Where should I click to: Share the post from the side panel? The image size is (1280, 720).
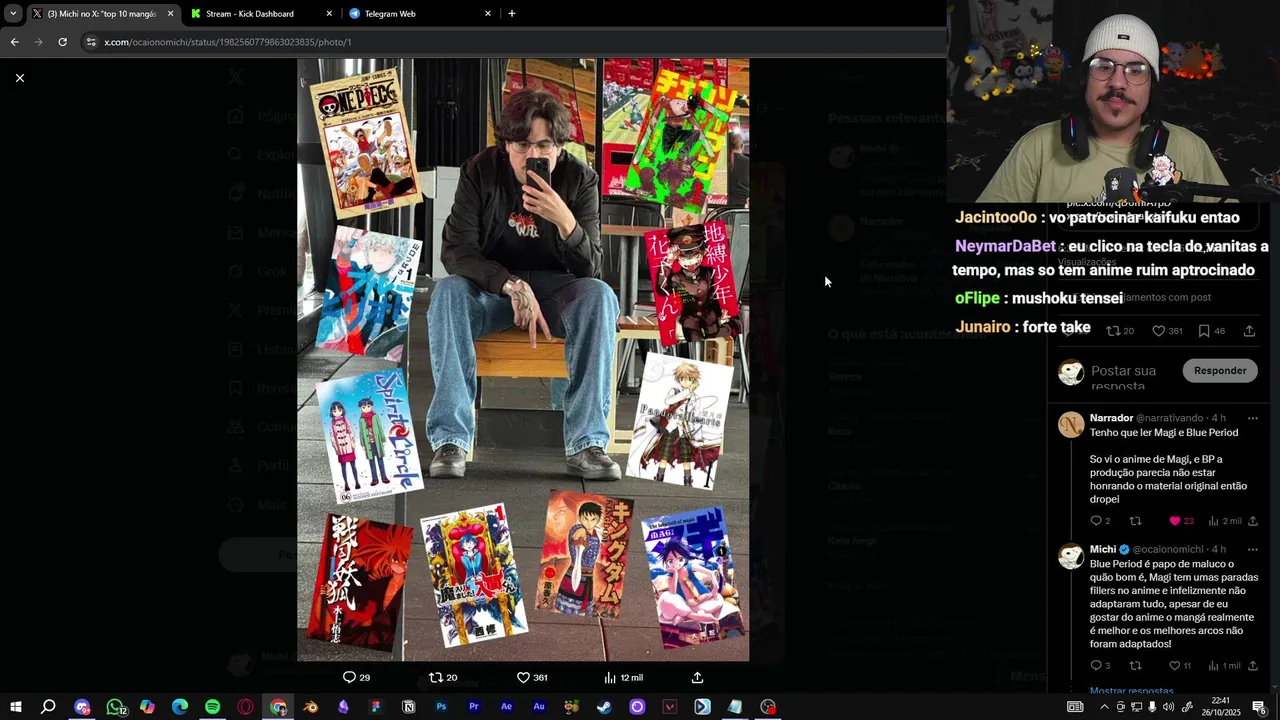tap(1249, 331)
